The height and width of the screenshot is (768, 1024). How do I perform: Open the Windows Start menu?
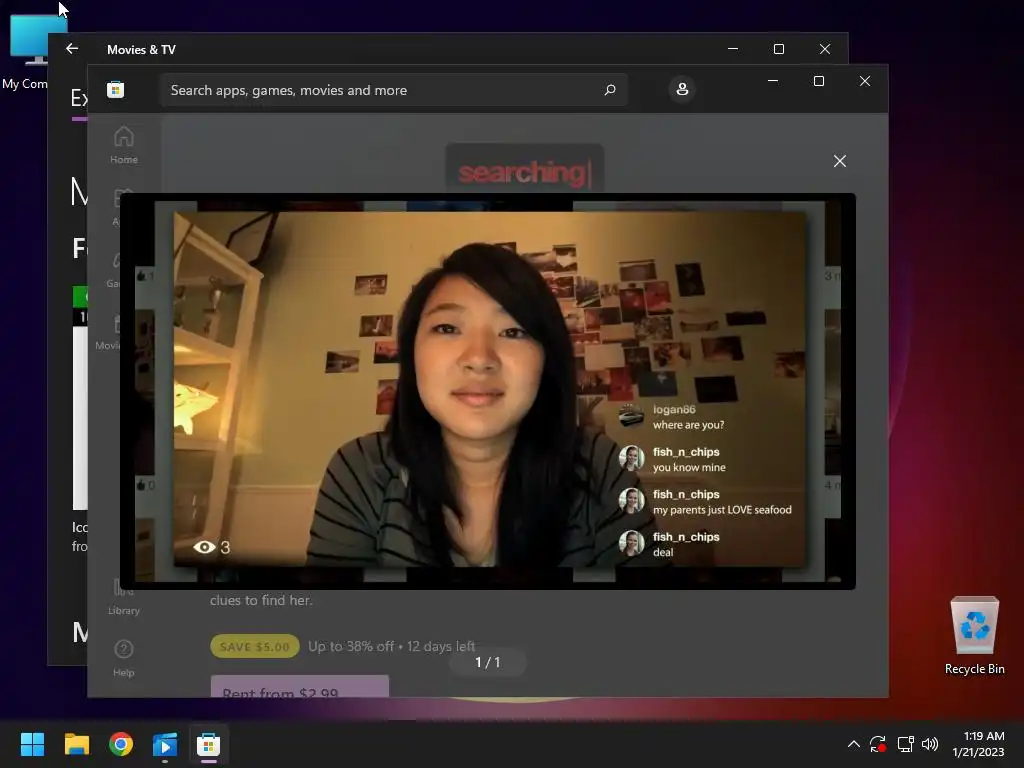(32, 744)
